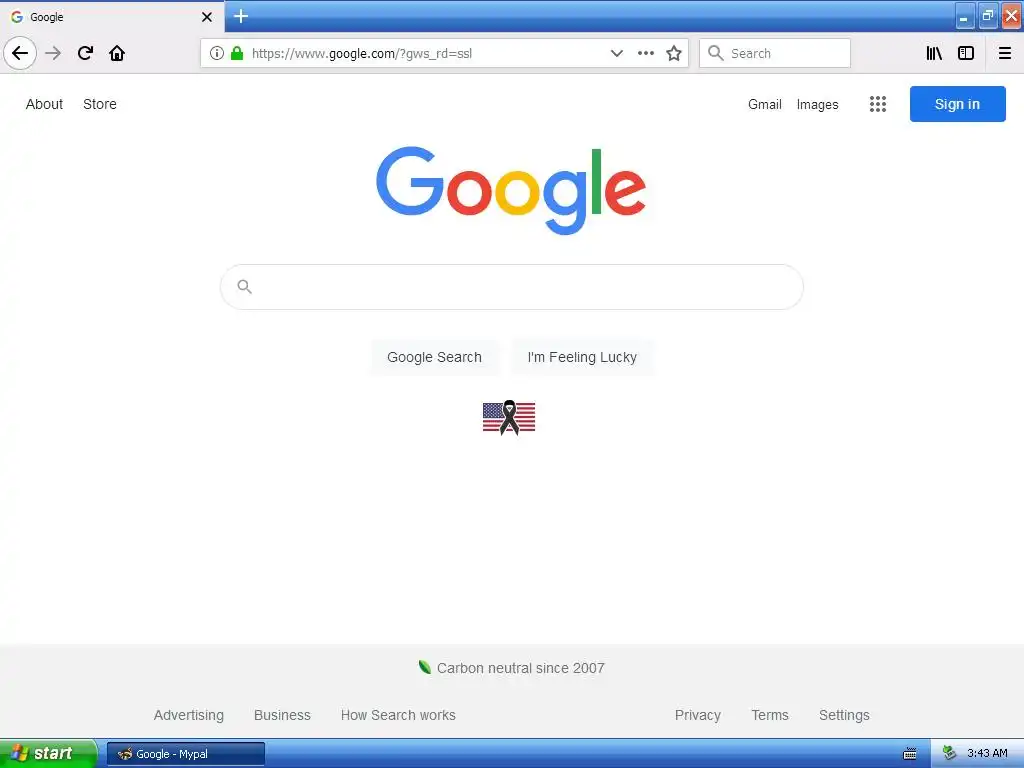Click the on-screen keyboard tray icon

[x=910, y=754]
